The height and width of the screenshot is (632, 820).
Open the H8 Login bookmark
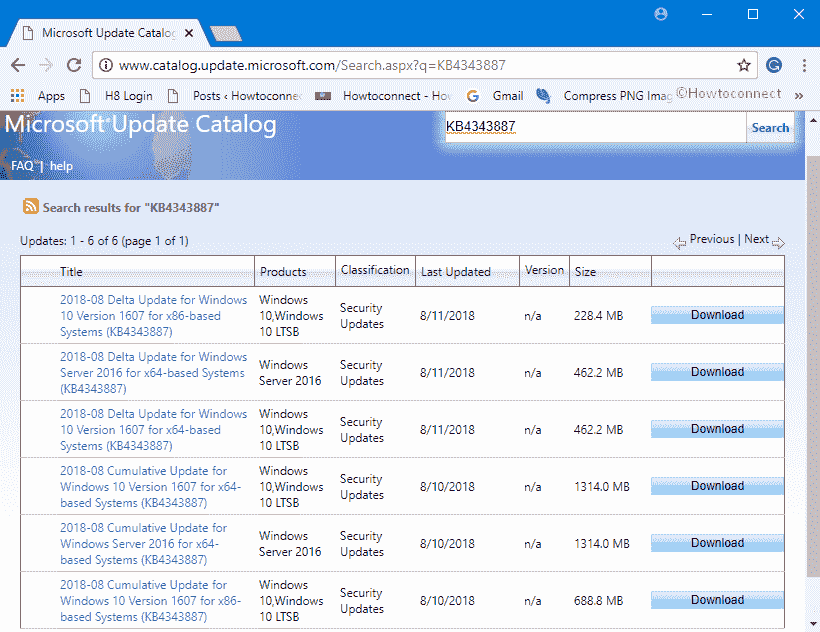point(116,96)
